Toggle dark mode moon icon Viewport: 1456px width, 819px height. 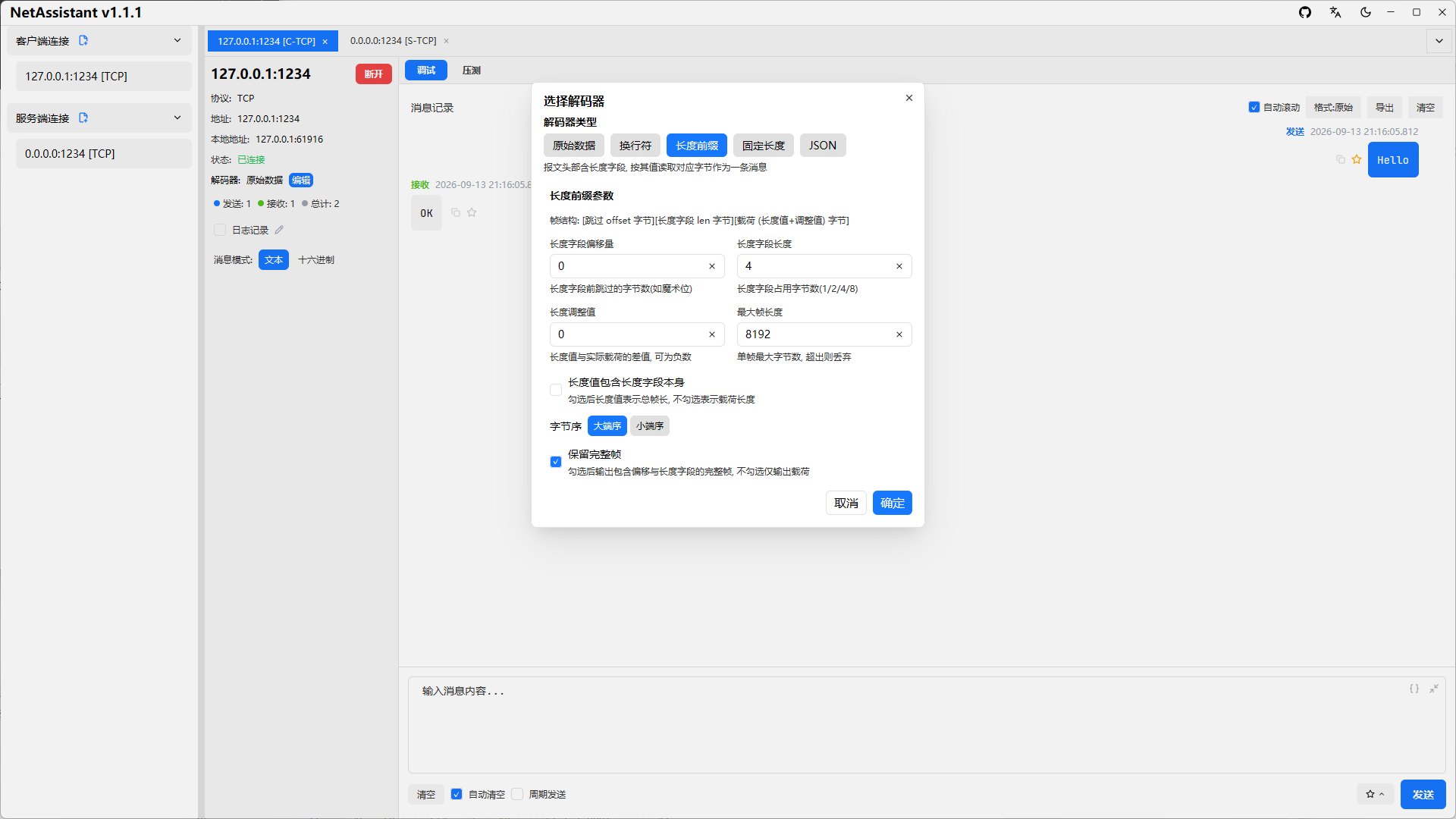[x=1366, y=12]
